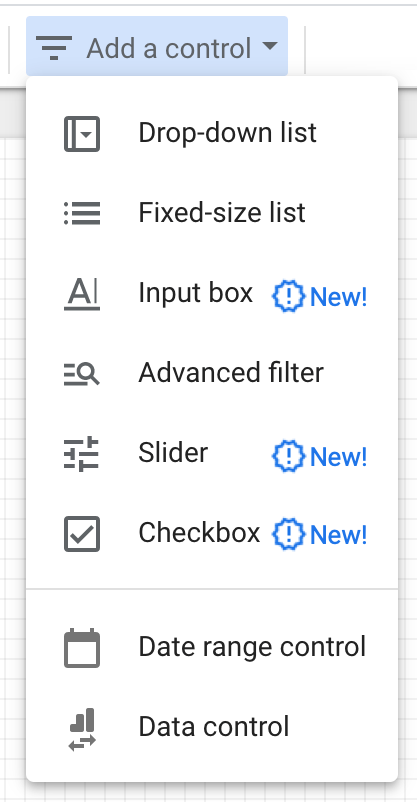The image size is (417, 802).
Task: Collapse the Add a control dropdown arrow
Action: [269, 47]
